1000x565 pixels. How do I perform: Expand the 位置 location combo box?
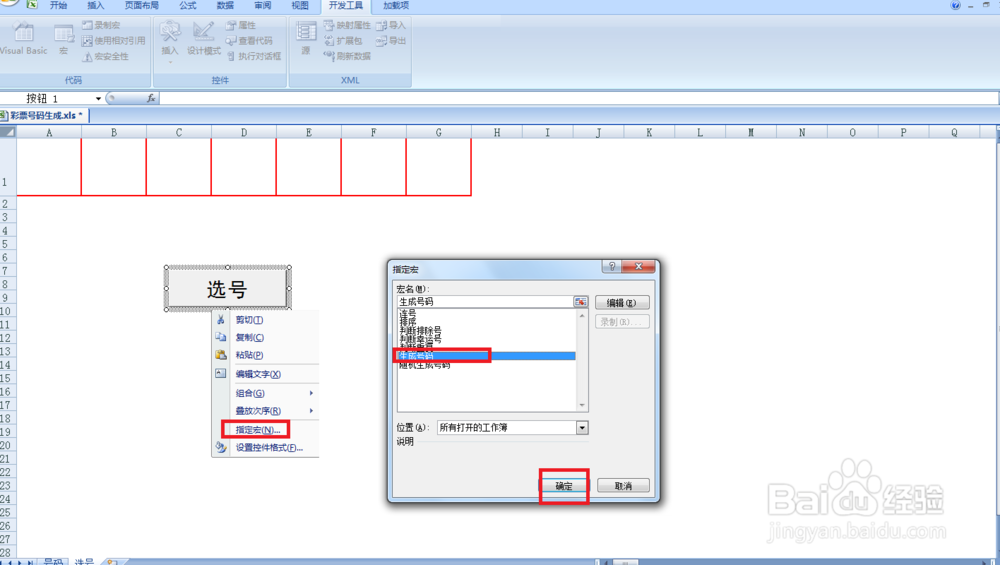(582, 428)
